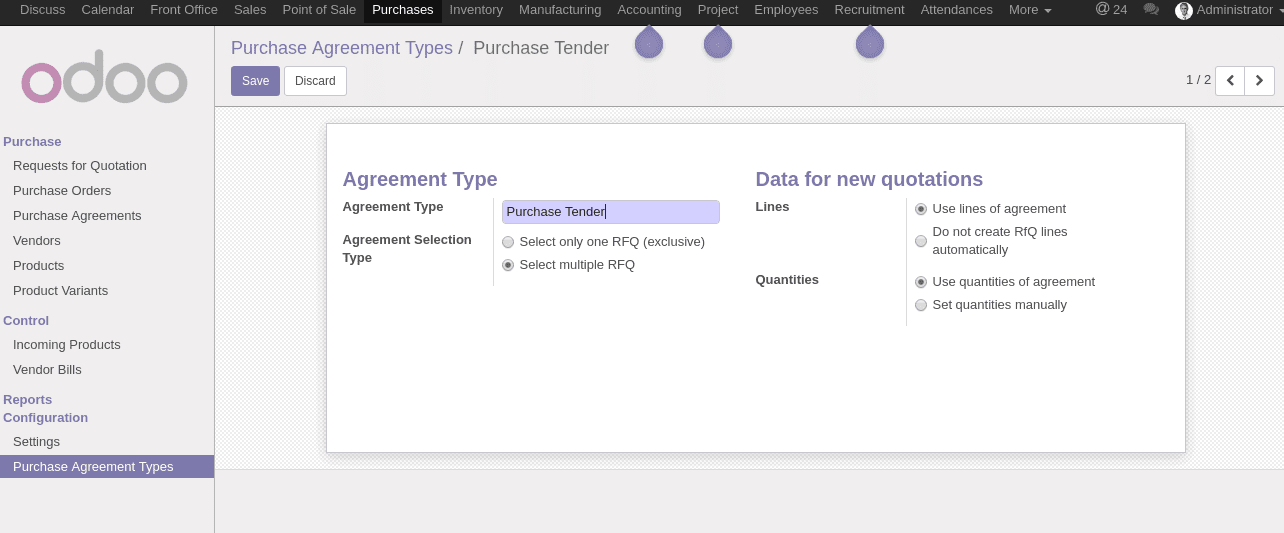This screenshot has height=533, width=1284.
Task: Open Reports section in sidebar
Action: [x=27, y=400]
